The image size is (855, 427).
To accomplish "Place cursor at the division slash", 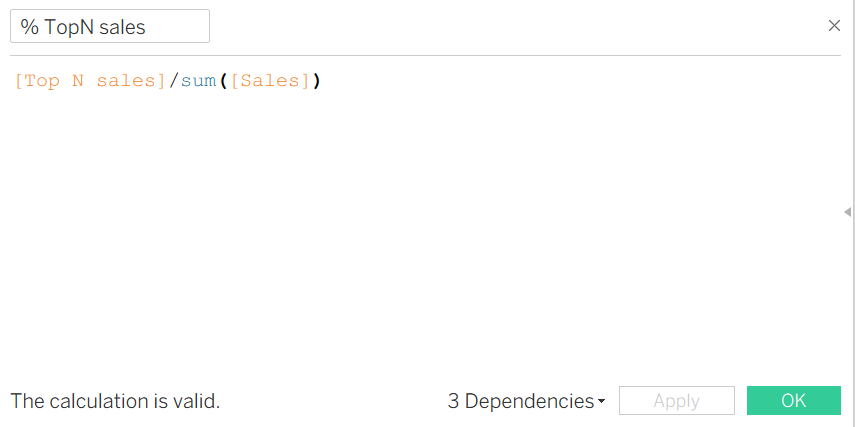I will click(173, 81).
